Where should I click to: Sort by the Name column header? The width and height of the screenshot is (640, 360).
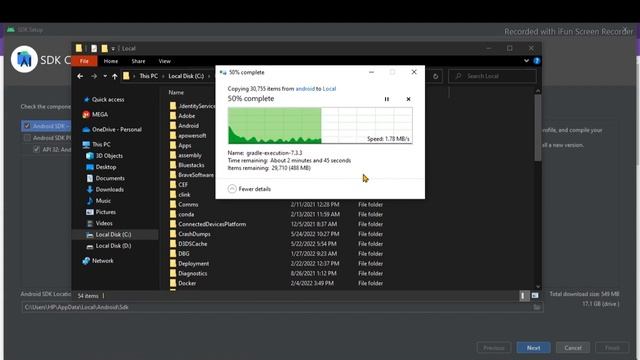click(176, 93)
